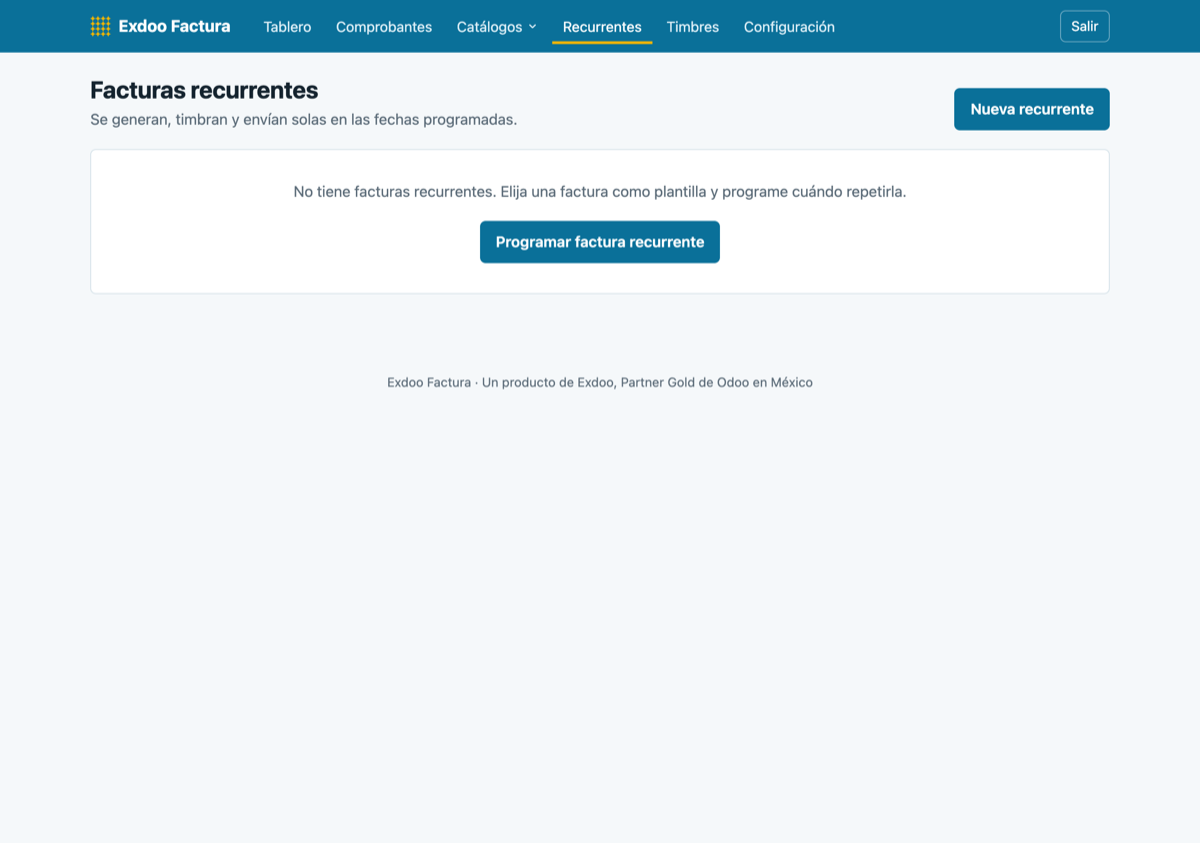This screenshot has width=1200, height=843.
Task: Go to Configuración in the navbar
Action: coord(789,27)
